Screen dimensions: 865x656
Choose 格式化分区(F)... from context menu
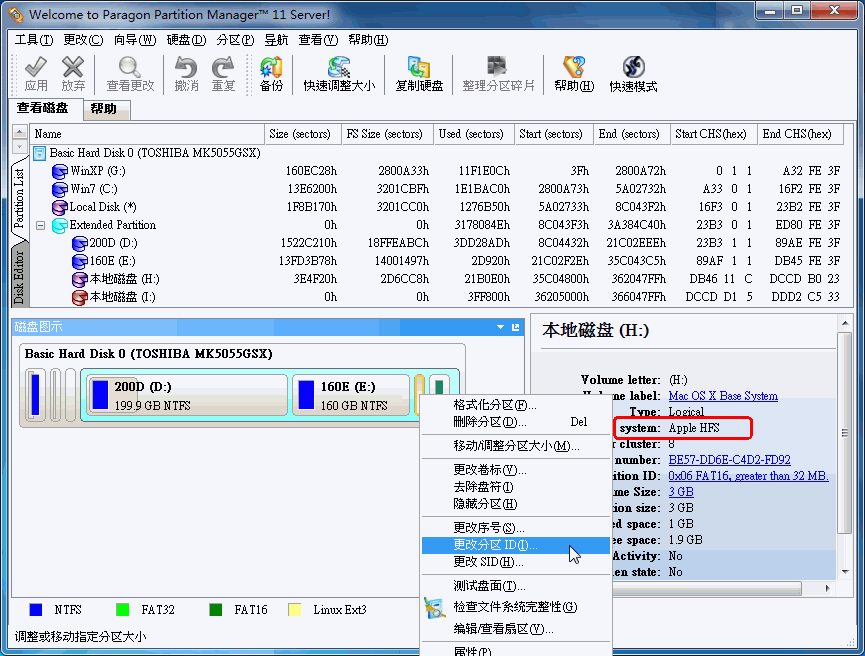tap(516, 405)
